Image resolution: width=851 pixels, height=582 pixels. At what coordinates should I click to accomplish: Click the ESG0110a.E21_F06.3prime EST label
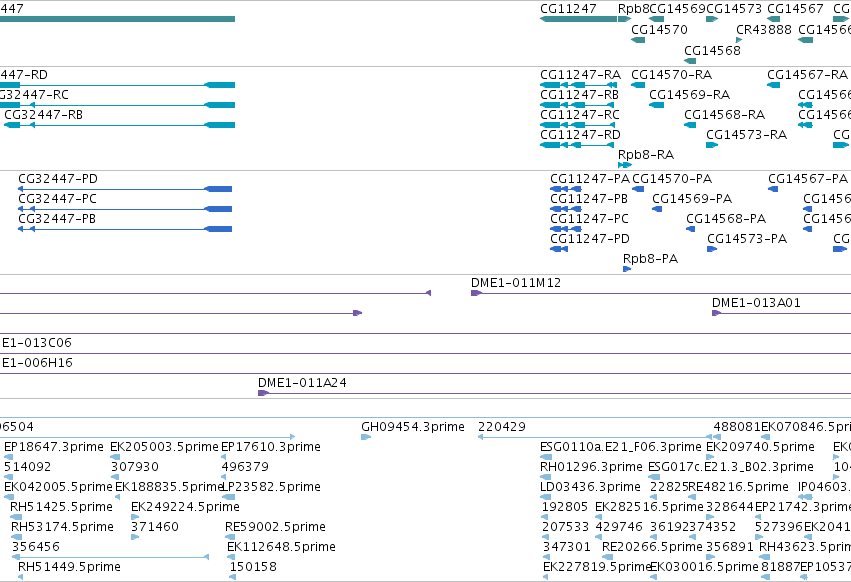(621, 447)
